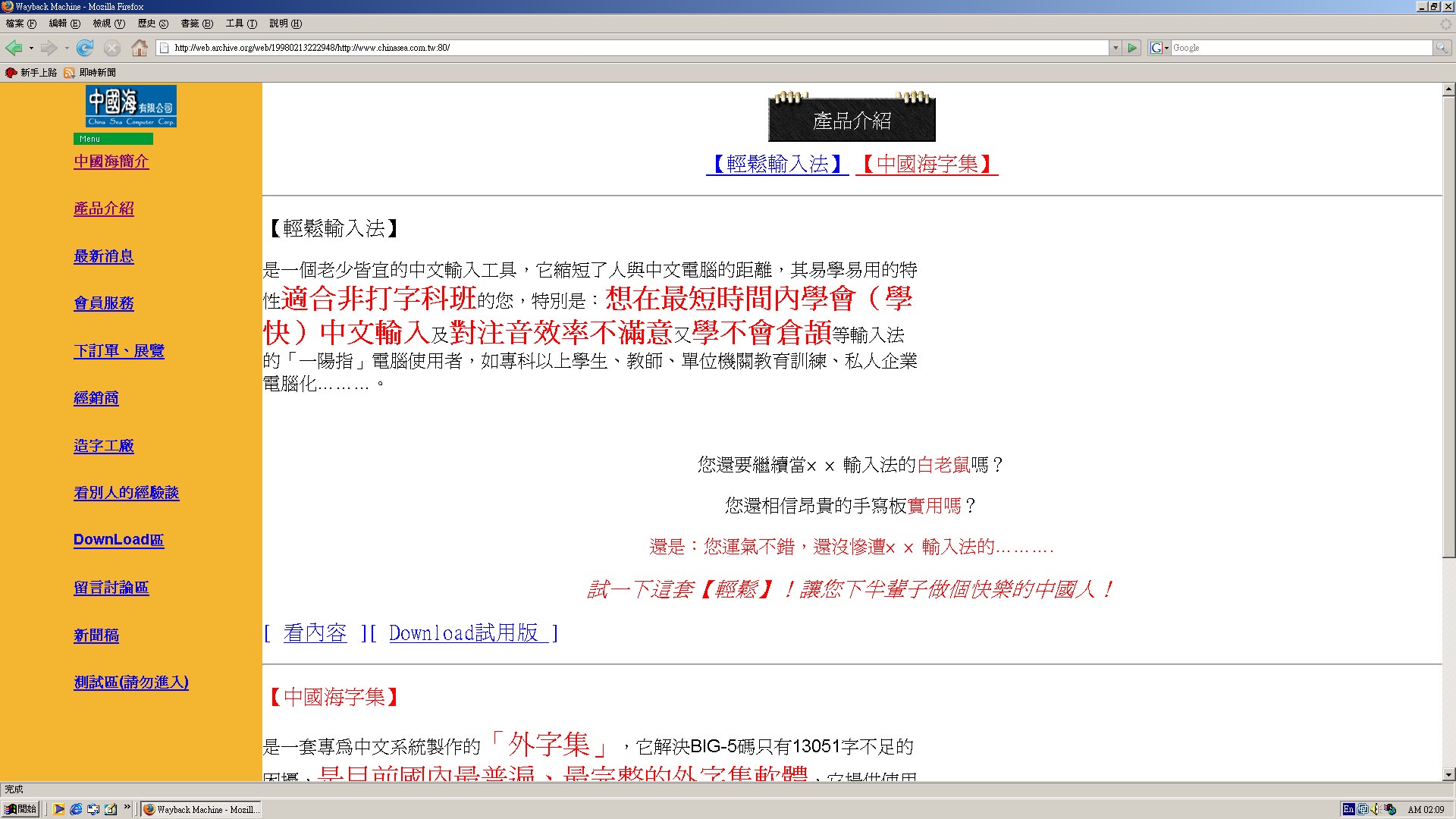This screenshot has height=819, width=1456.
Task: Click the Reload page icon
Action: (85, 48)
